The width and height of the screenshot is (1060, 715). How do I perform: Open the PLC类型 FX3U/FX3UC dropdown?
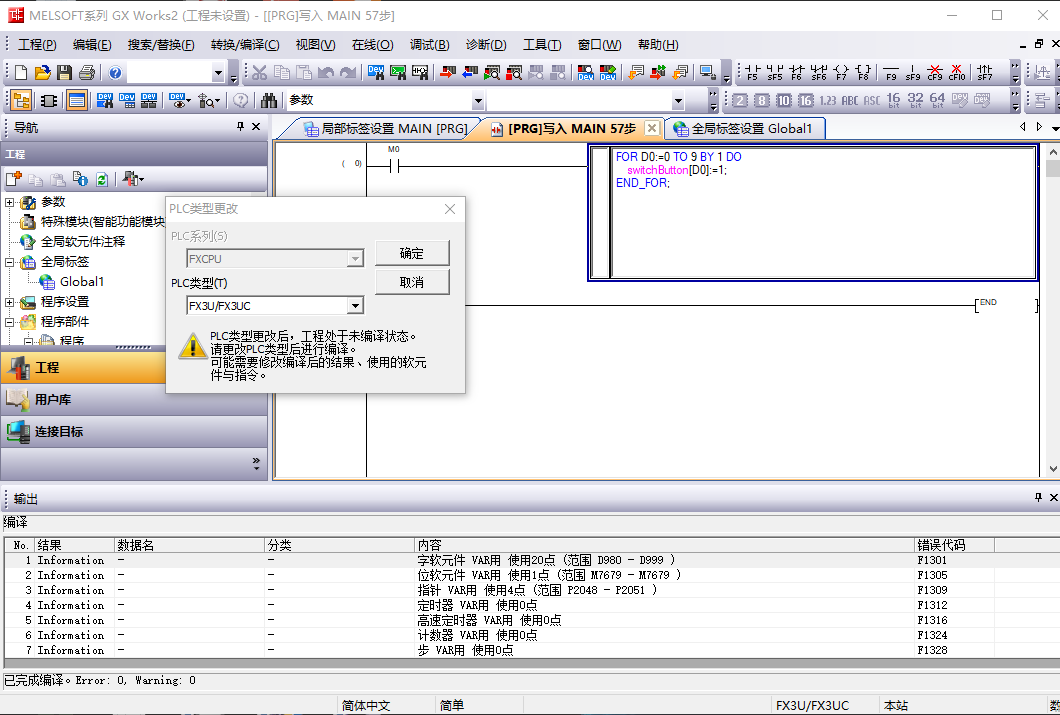coord(355,306)
